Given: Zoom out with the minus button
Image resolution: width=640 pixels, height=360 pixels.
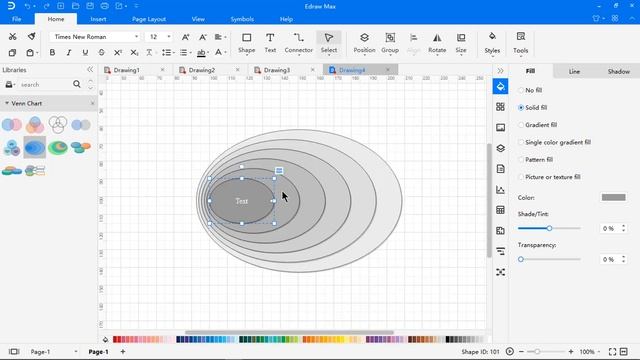Looking at the screenshot, I should click(521, 351).
